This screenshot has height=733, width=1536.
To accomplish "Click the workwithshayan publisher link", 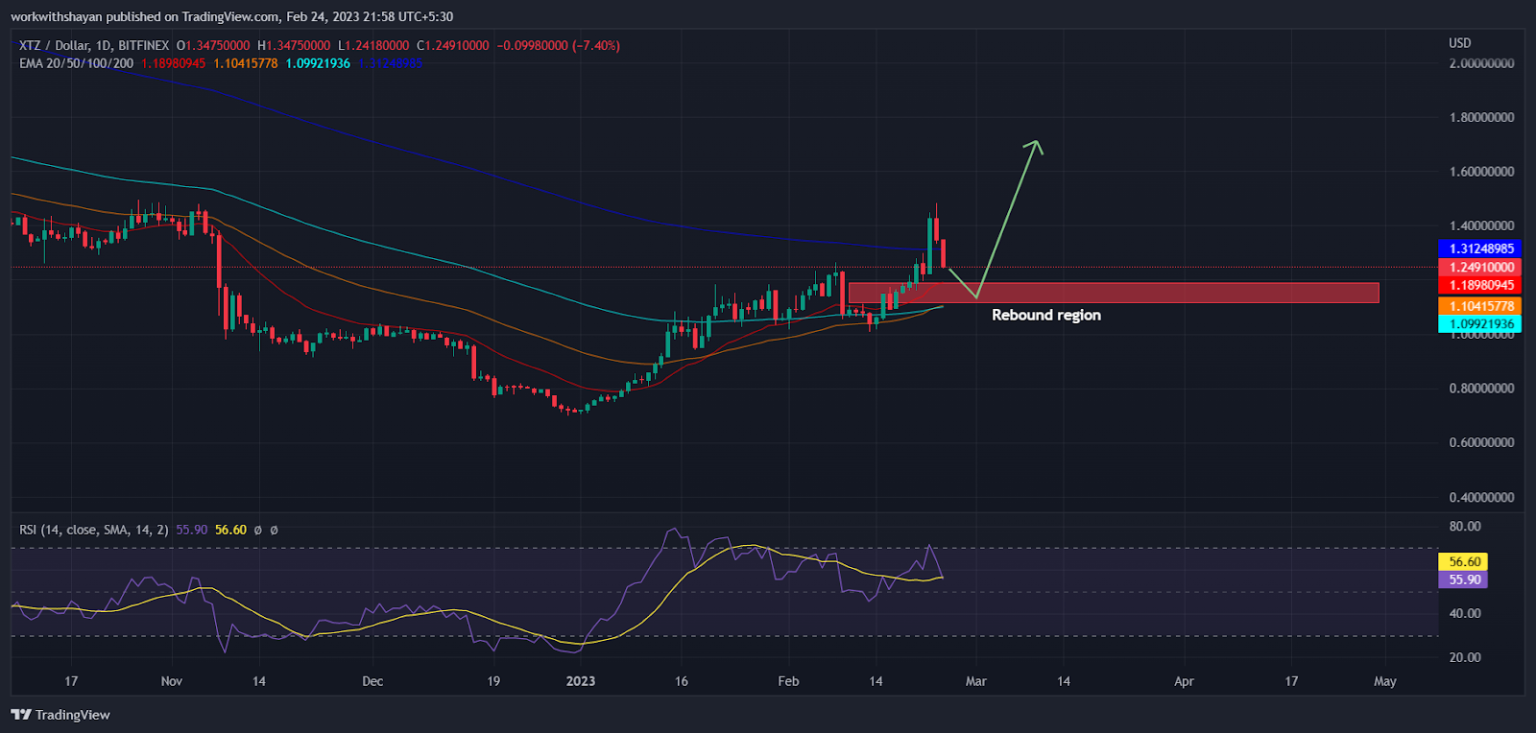I will (x=55, y=14).
